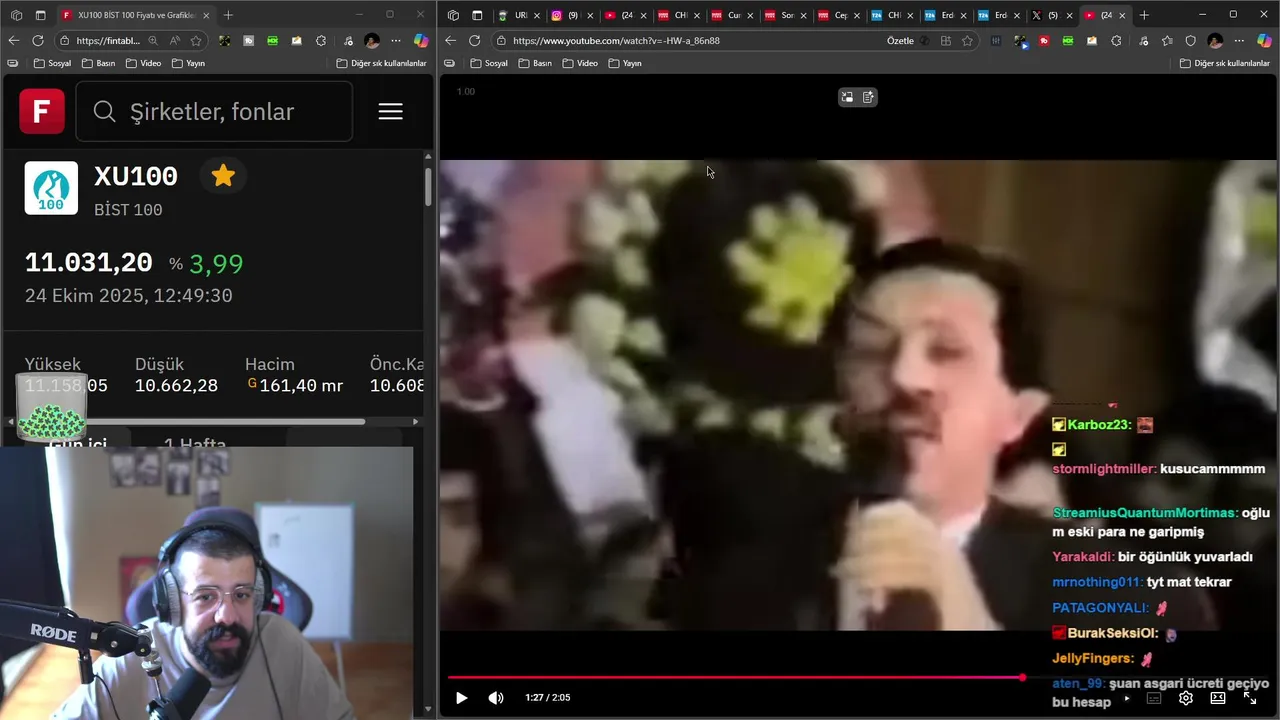Click the Hacim value 161,40 mr

(x=301, y=386)
